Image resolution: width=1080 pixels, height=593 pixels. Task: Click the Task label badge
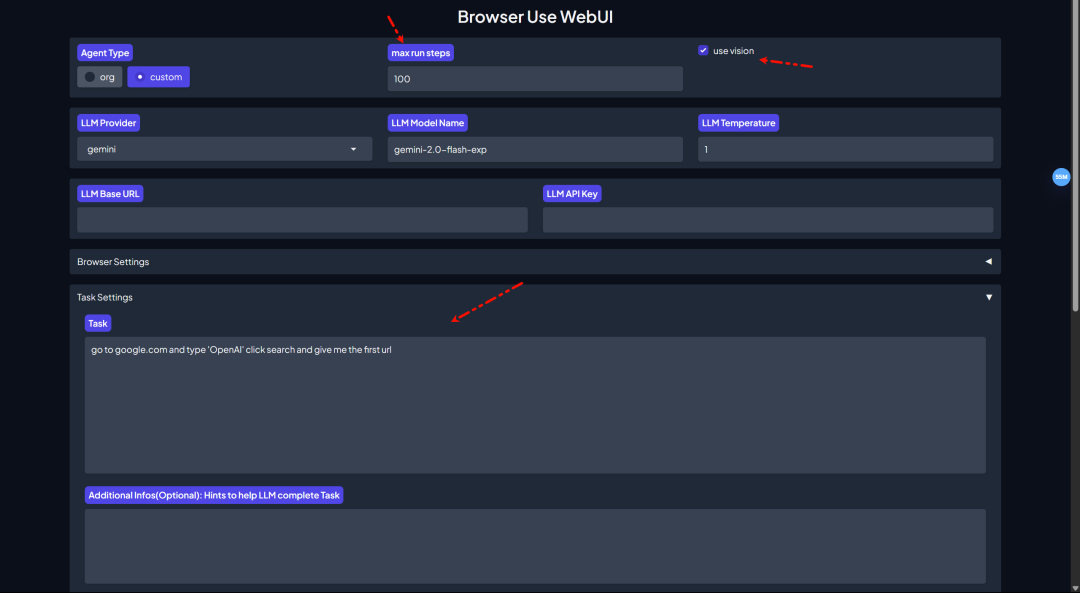(x=98, y=323)
